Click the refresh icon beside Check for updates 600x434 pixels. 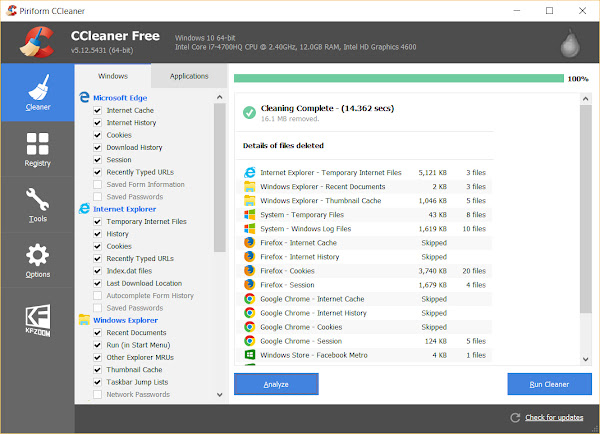pyautogui.click(x=515, y=418)
